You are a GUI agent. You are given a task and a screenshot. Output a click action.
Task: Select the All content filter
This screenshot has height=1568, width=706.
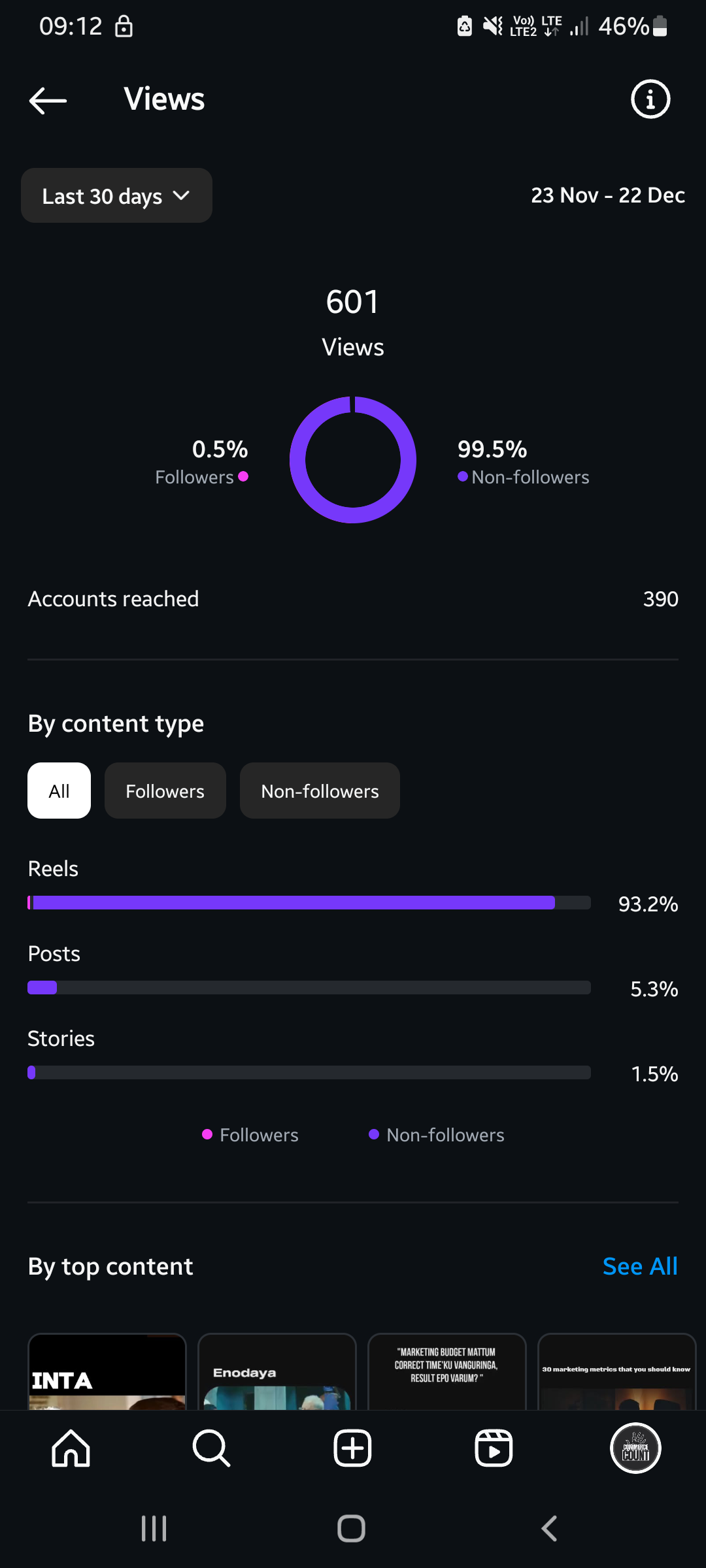[59, 791]
